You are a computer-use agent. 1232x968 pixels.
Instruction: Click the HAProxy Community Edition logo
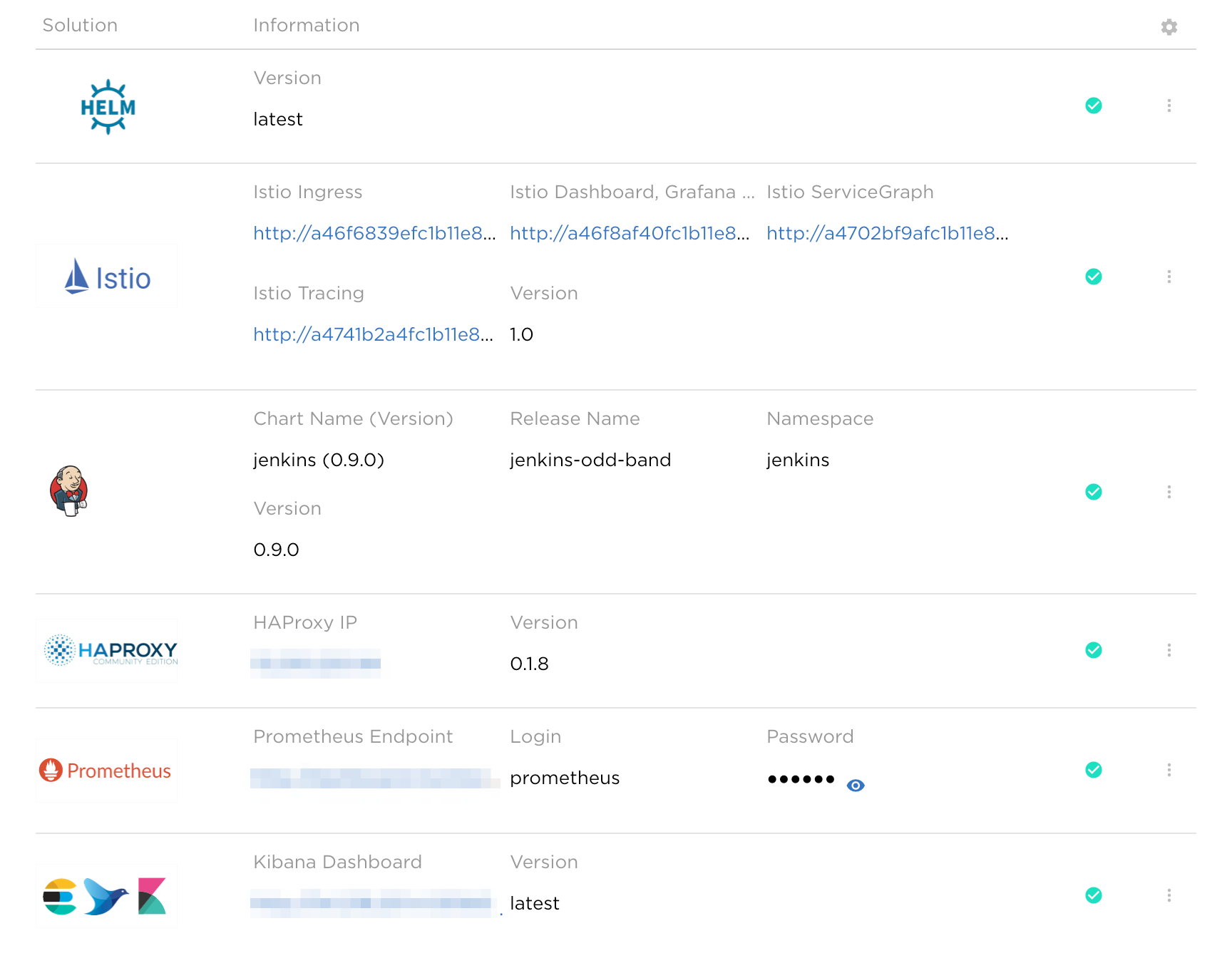[x=111, y=650]
